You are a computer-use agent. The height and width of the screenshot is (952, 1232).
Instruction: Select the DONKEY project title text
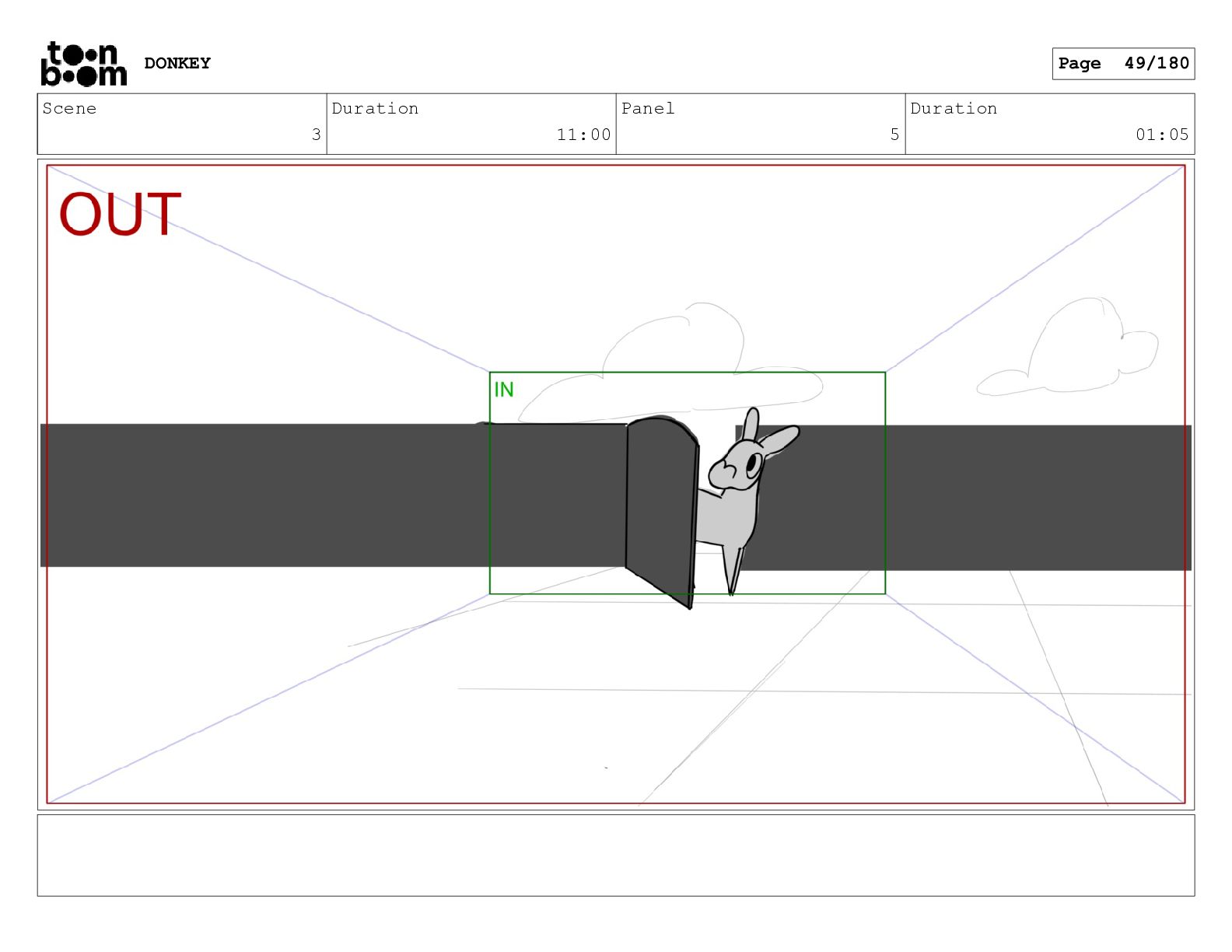point(177,63)
